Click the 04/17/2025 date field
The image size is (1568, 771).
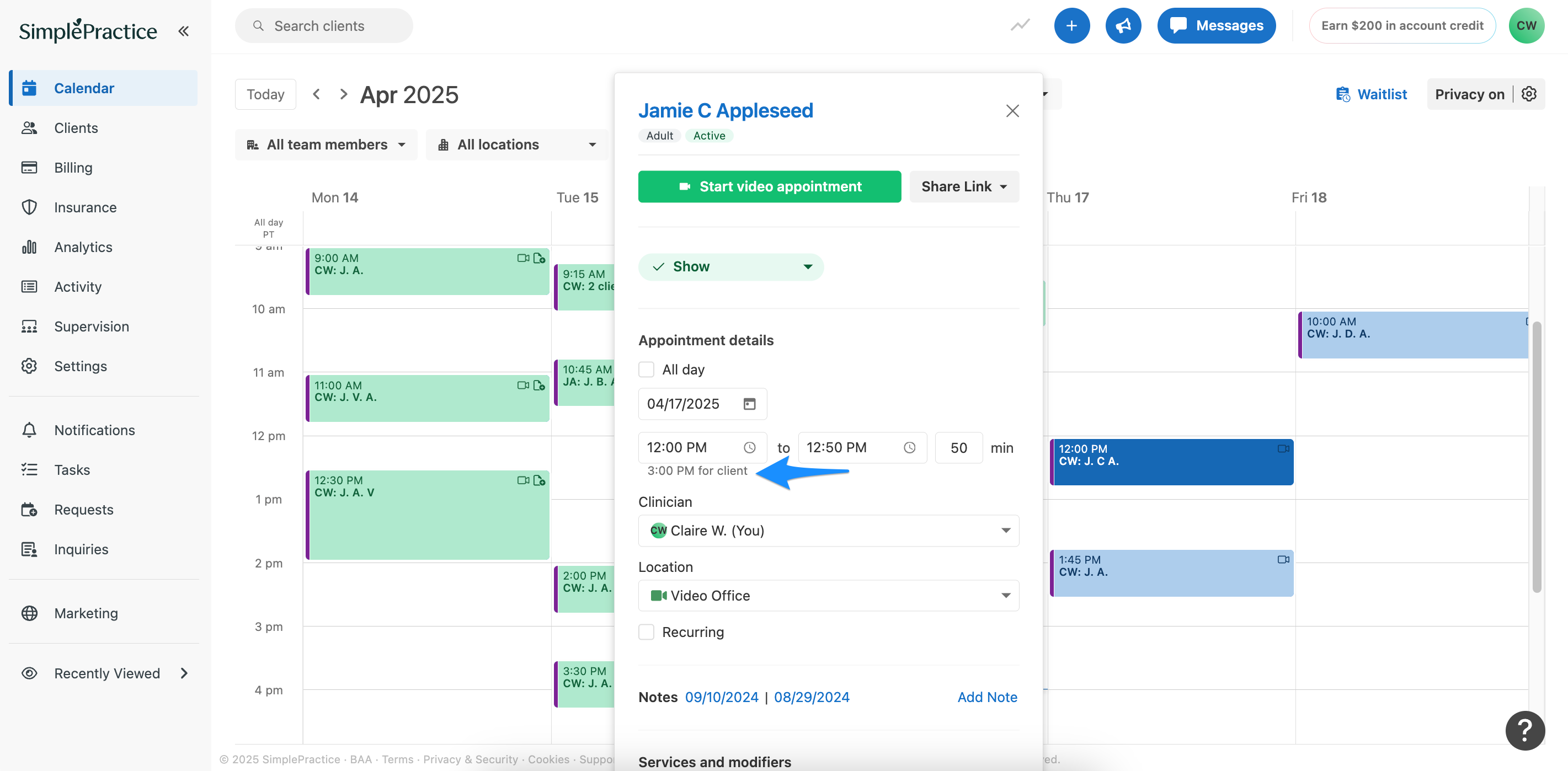[x=702, y=404]
